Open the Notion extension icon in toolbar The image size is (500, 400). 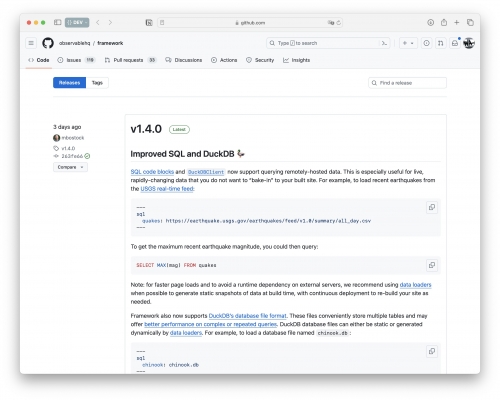[149, 23]
